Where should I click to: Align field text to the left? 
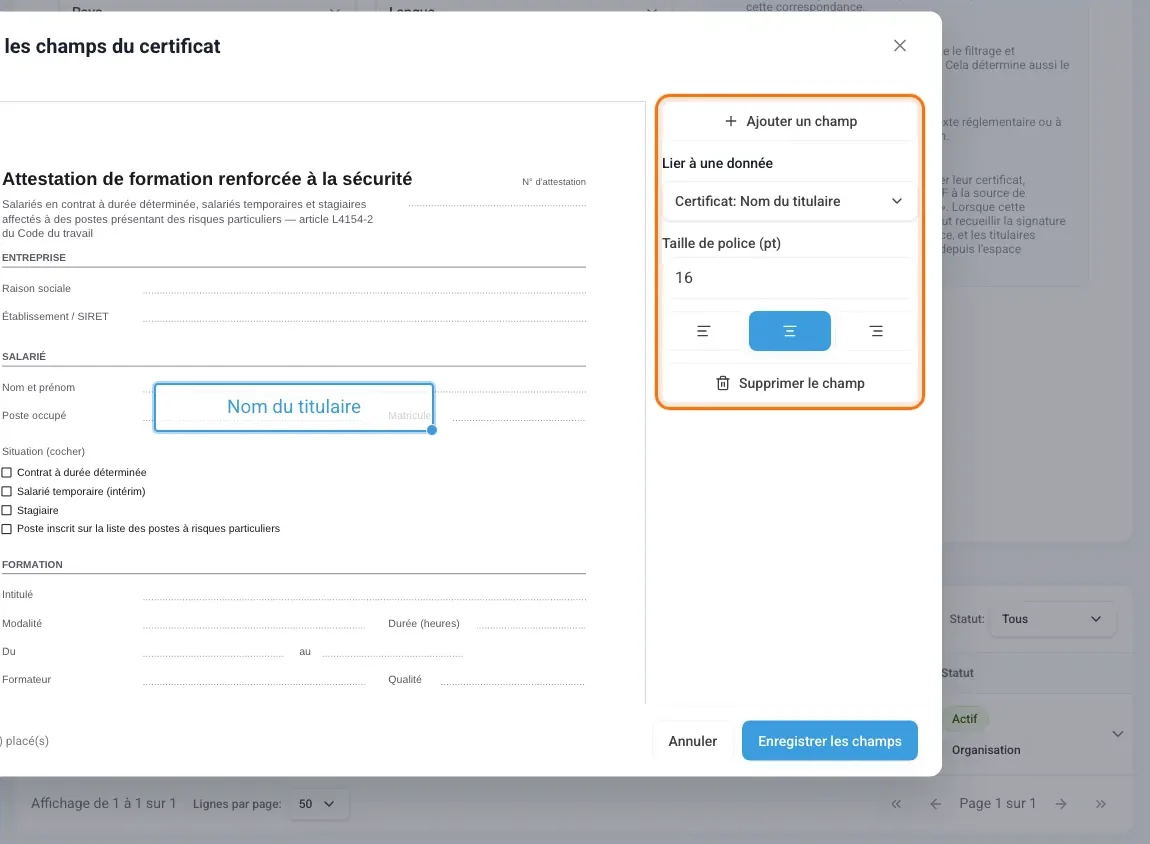703,331
